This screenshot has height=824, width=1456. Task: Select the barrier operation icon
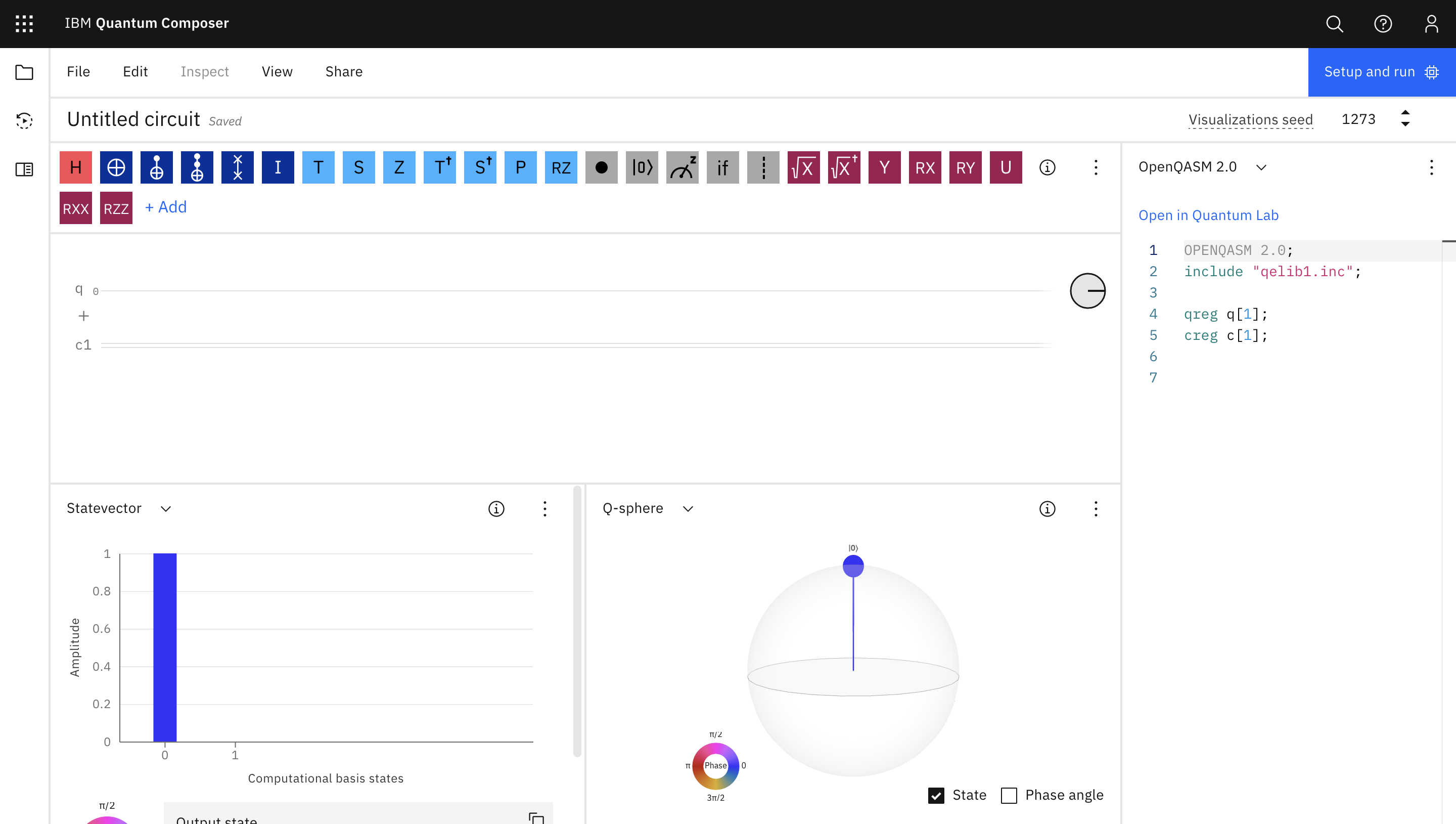click(763, 167)
